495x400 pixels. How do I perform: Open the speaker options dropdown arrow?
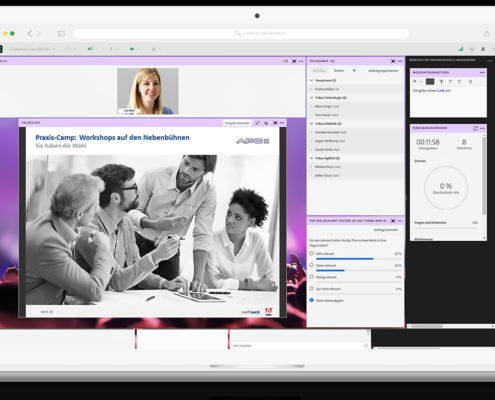(x=96, y=49)
